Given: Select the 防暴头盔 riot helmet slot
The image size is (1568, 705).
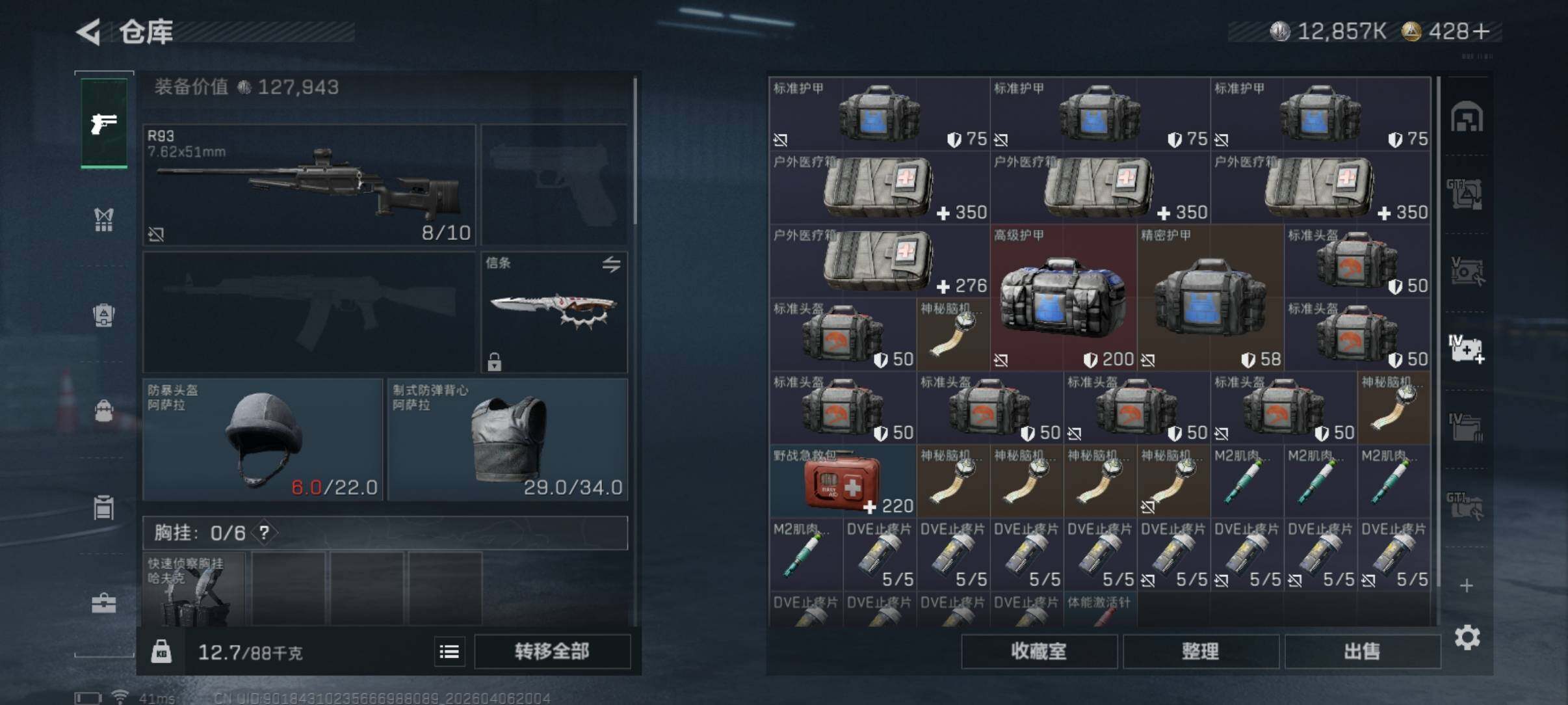Looking at the screenshot, I should (263, 440).
